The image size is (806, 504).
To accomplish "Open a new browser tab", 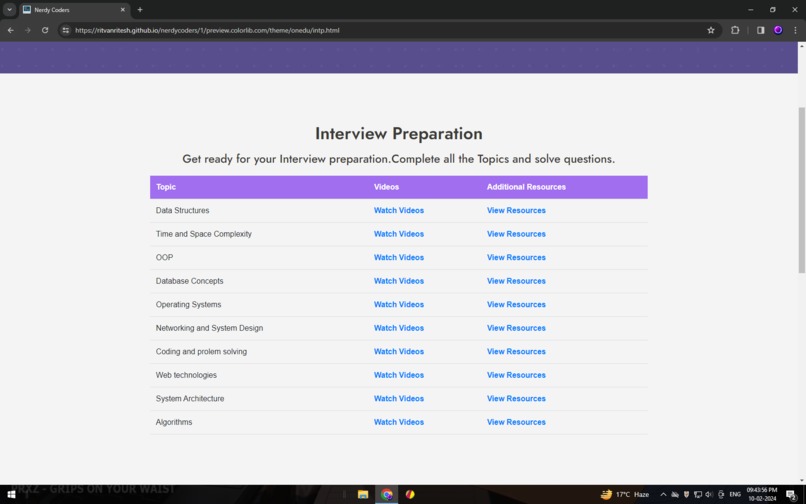I will [140, 9].
